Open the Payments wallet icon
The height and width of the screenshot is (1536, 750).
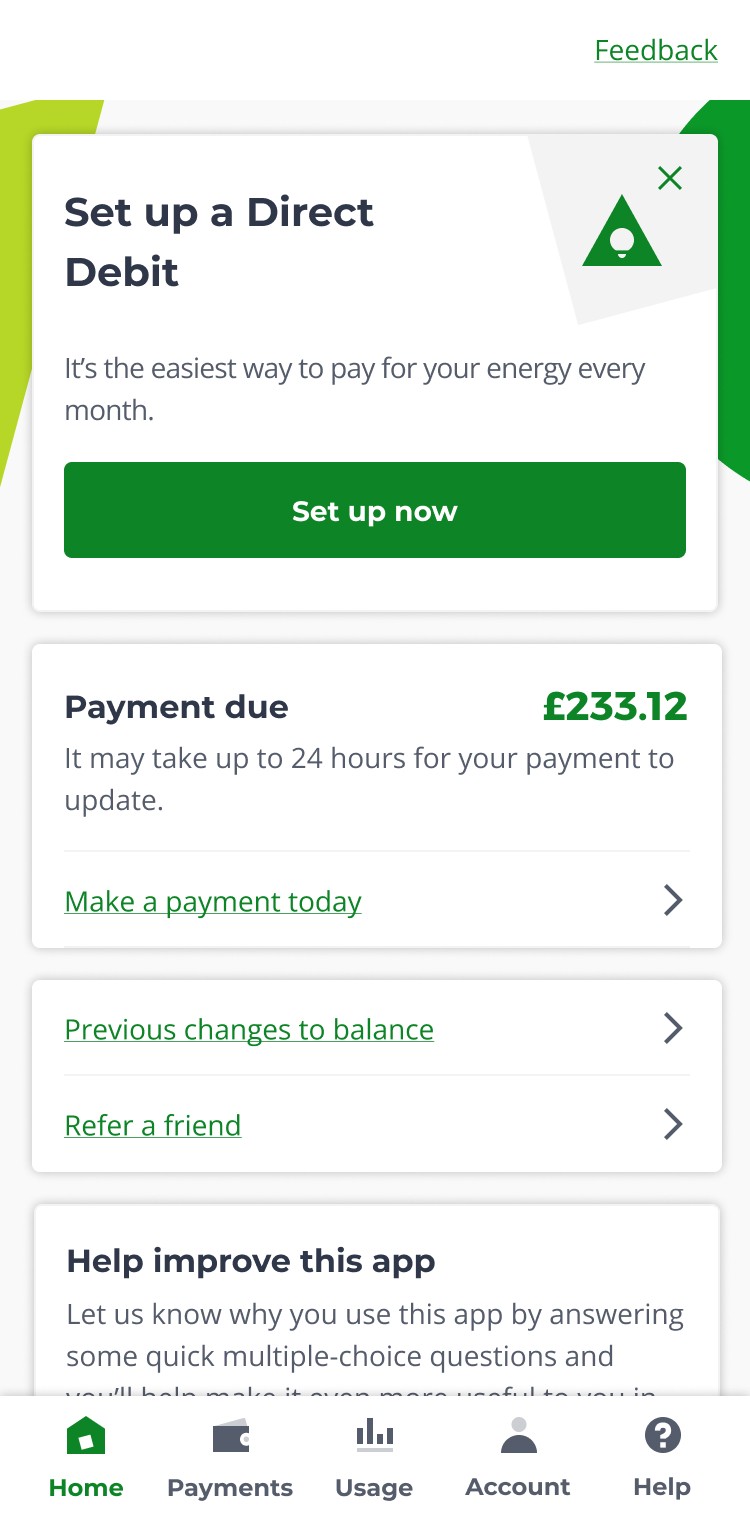click(x=230, y=1437)
